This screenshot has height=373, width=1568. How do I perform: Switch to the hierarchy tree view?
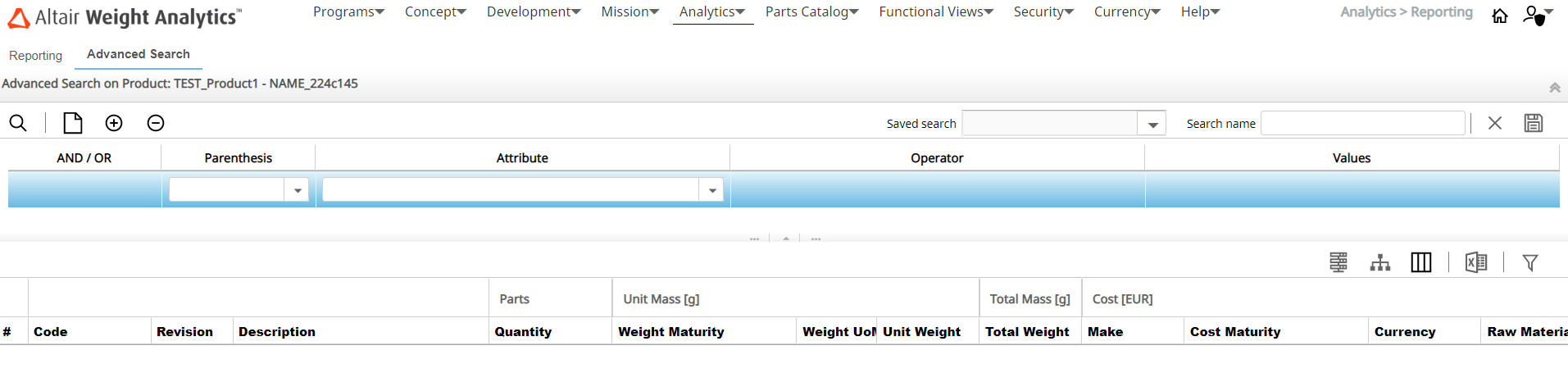[1380, 262]
